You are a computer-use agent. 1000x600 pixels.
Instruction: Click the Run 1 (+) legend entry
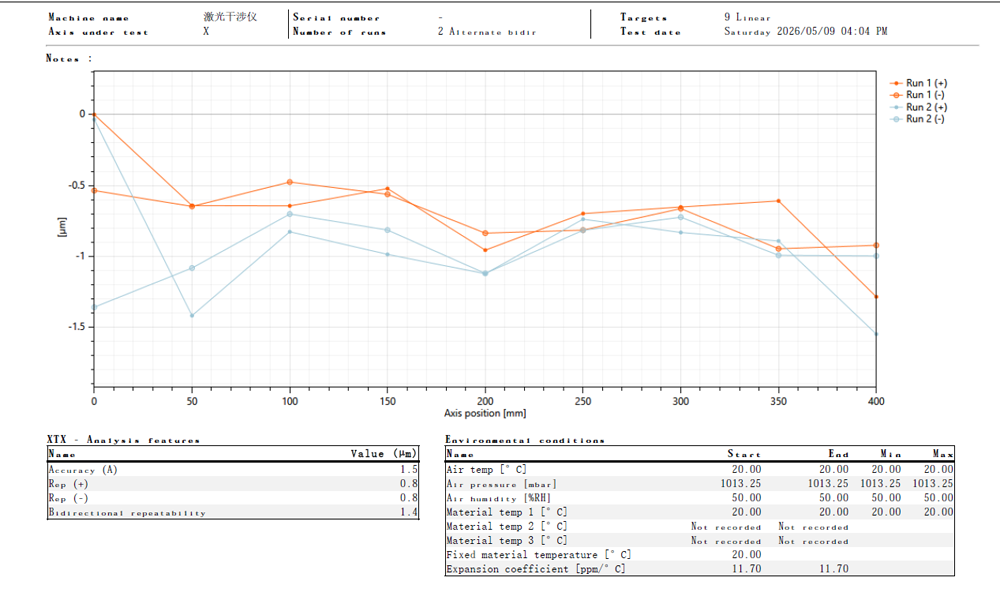(x=918, y=83)
